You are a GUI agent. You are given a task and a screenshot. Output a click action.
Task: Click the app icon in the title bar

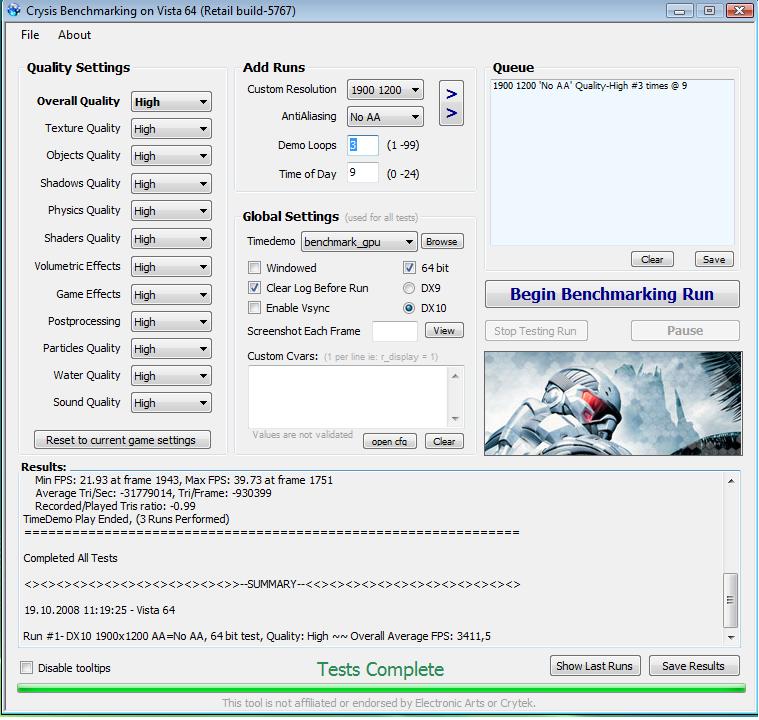[14, 10]
